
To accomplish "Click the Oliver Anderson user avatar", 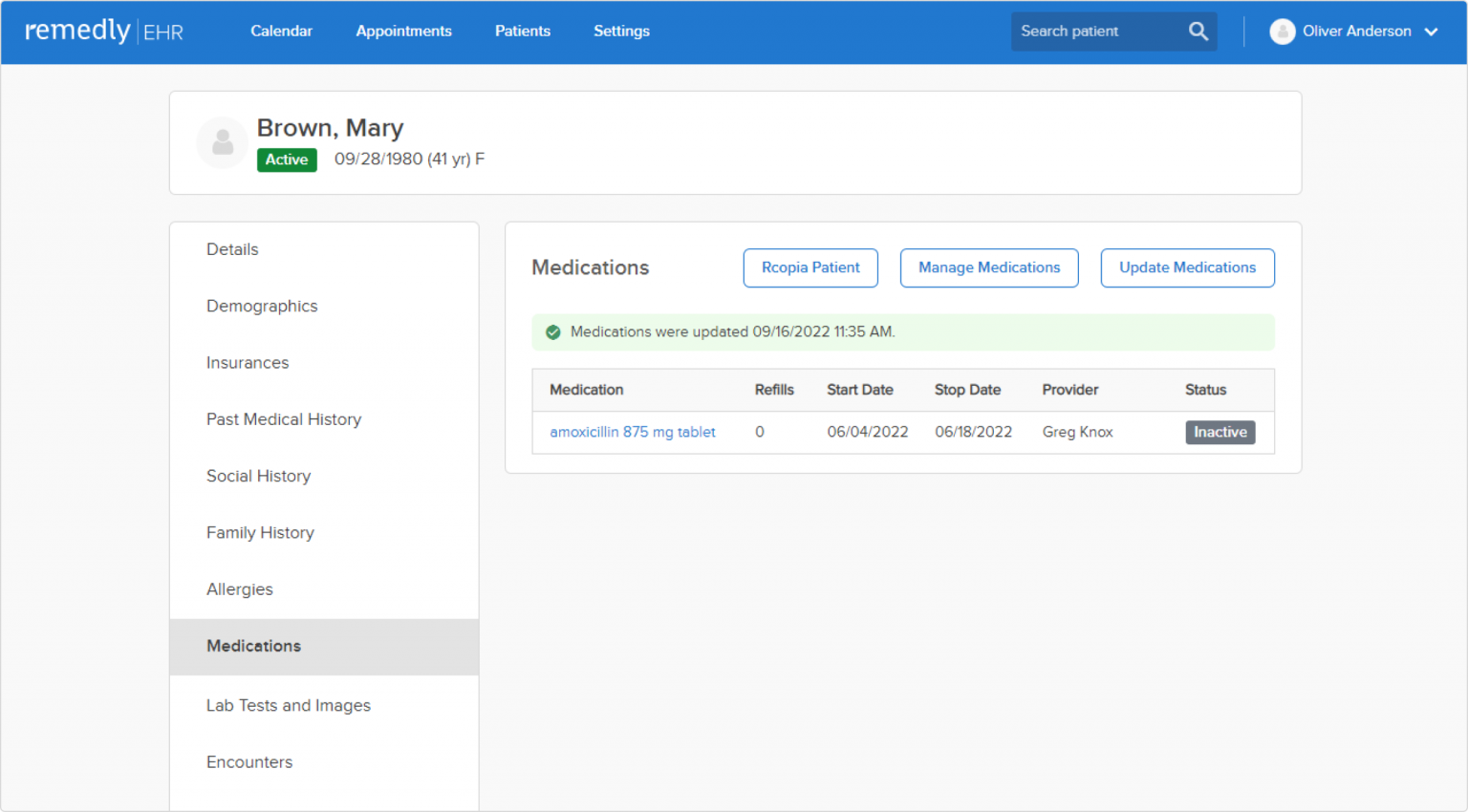I will point(1282,32).
